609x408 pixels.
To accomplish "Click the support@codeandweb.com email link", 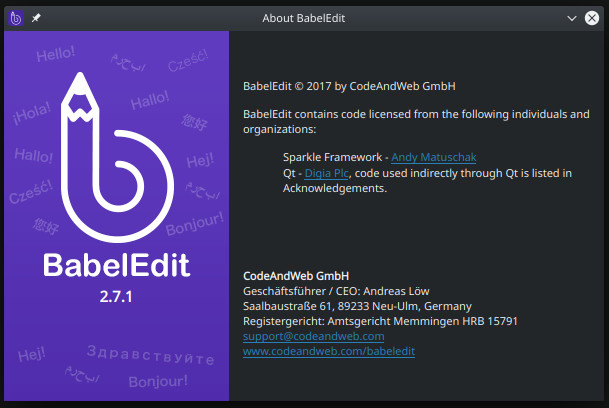I will tap(313, 336).
